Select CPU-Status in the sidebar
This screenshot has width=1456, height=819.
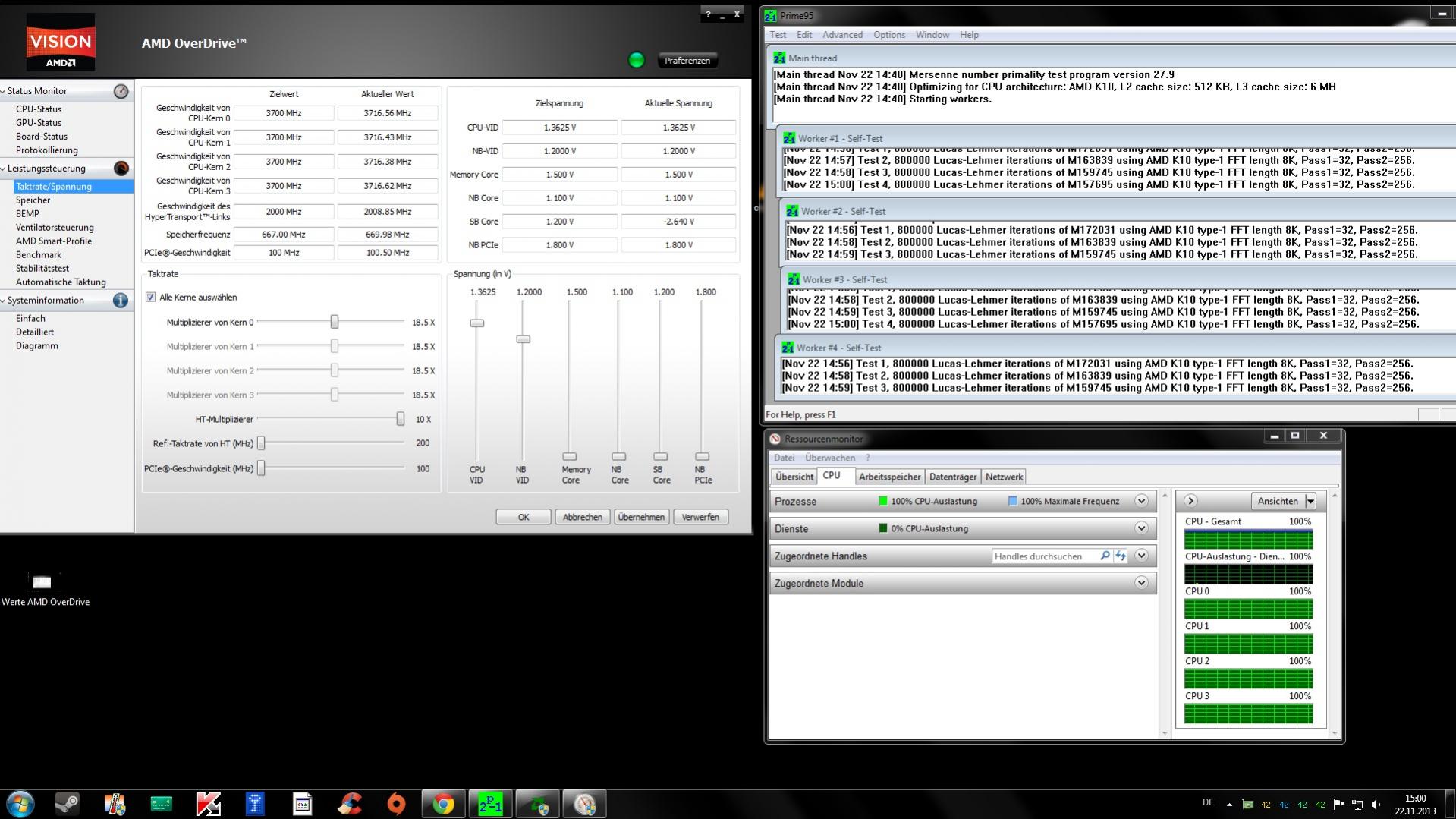pos(39,109)
